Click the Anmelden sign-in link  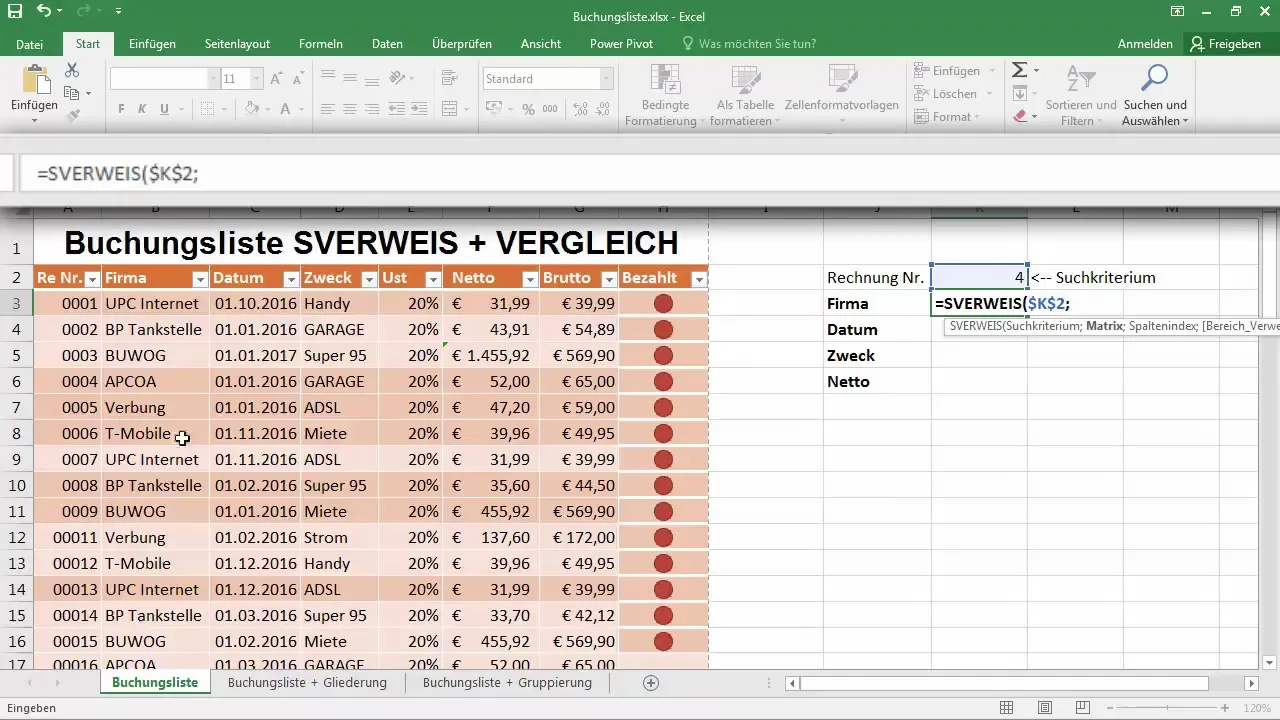click(x=1145, y=44)
